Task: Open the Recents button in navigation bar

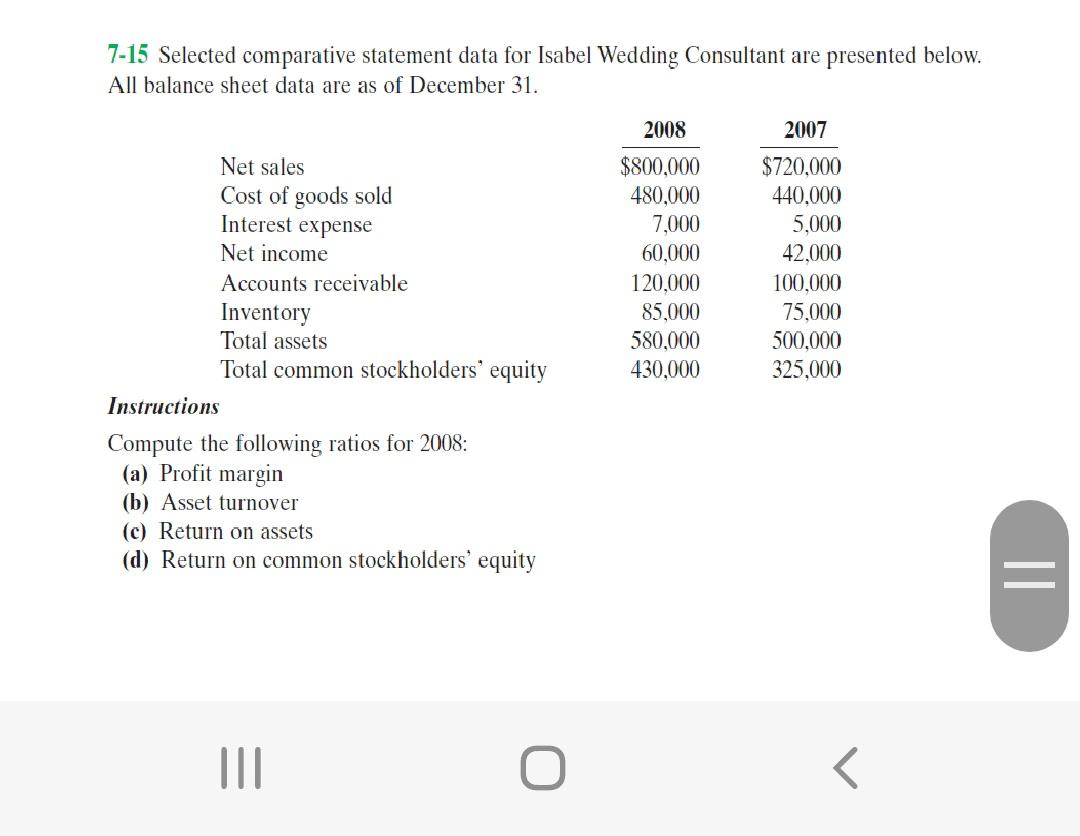Action: pyautogui.click(x=242, y=768)
